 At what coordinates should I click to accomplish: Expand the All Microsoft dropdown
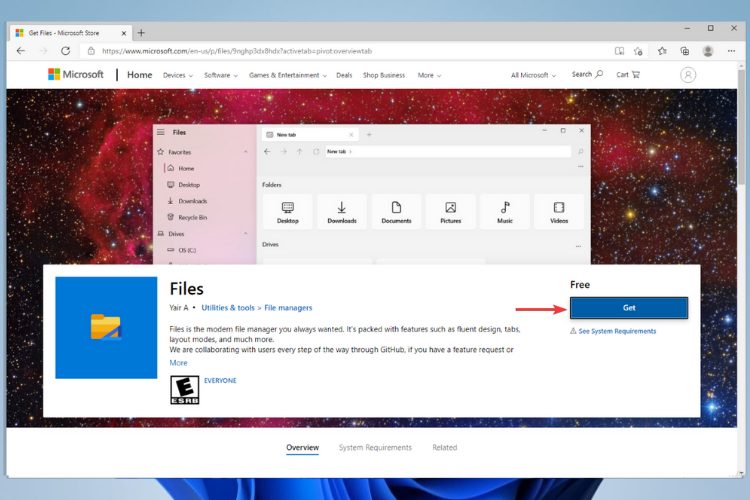click(533, 75)
